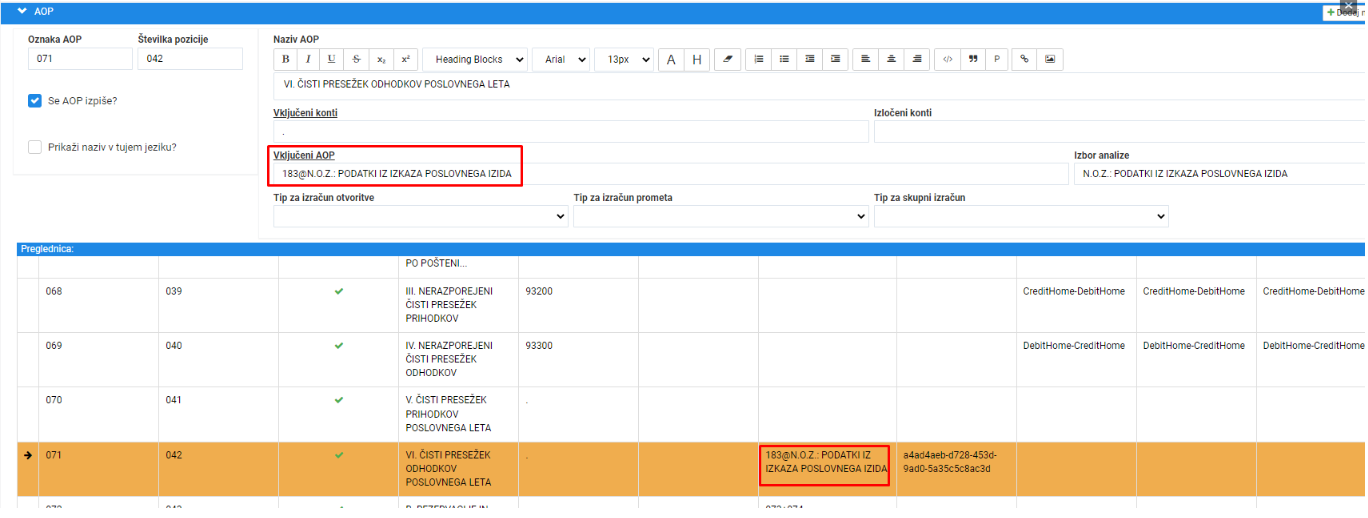
Task: Toggle underline formatting in editor toolbar
Action: 331,59
